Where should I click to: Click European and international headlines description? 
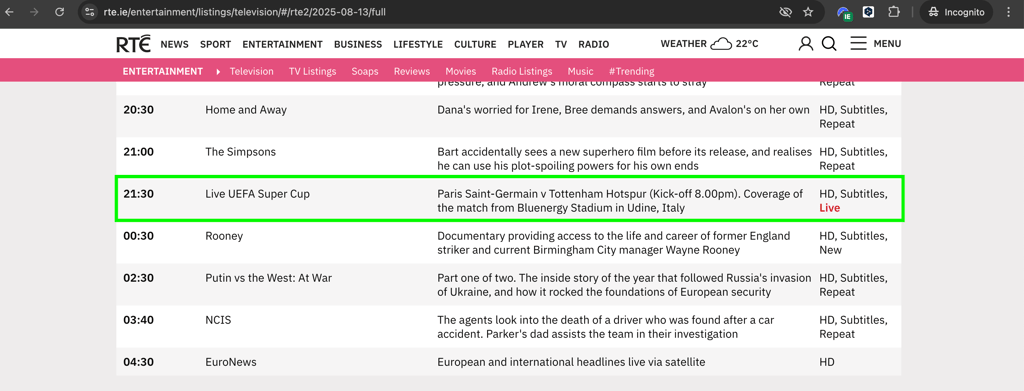[571, 362]
